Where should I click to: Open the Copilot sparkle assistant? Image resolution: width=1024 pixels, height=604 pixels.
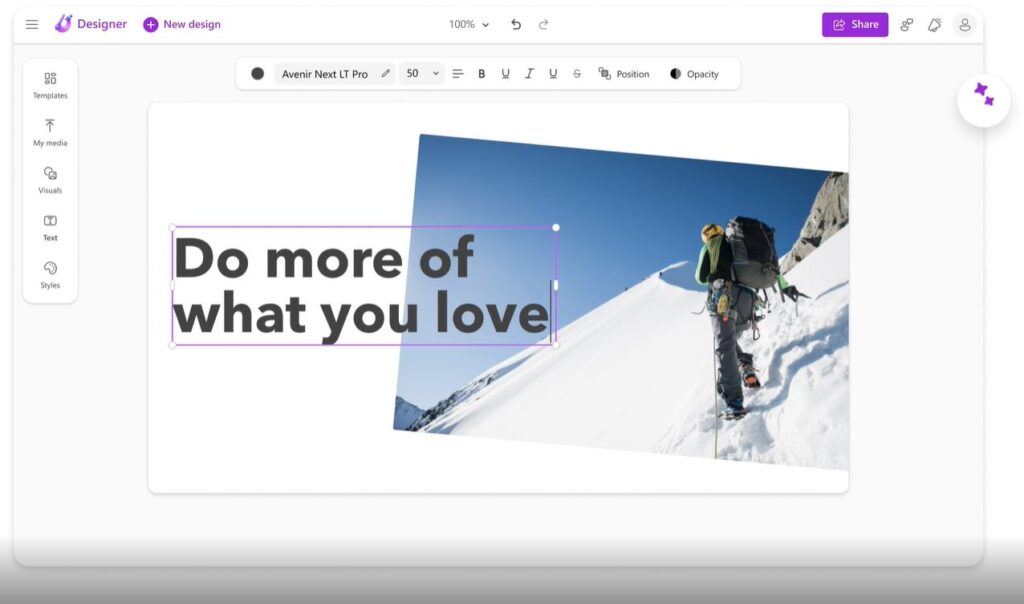(x=983, y=100)
